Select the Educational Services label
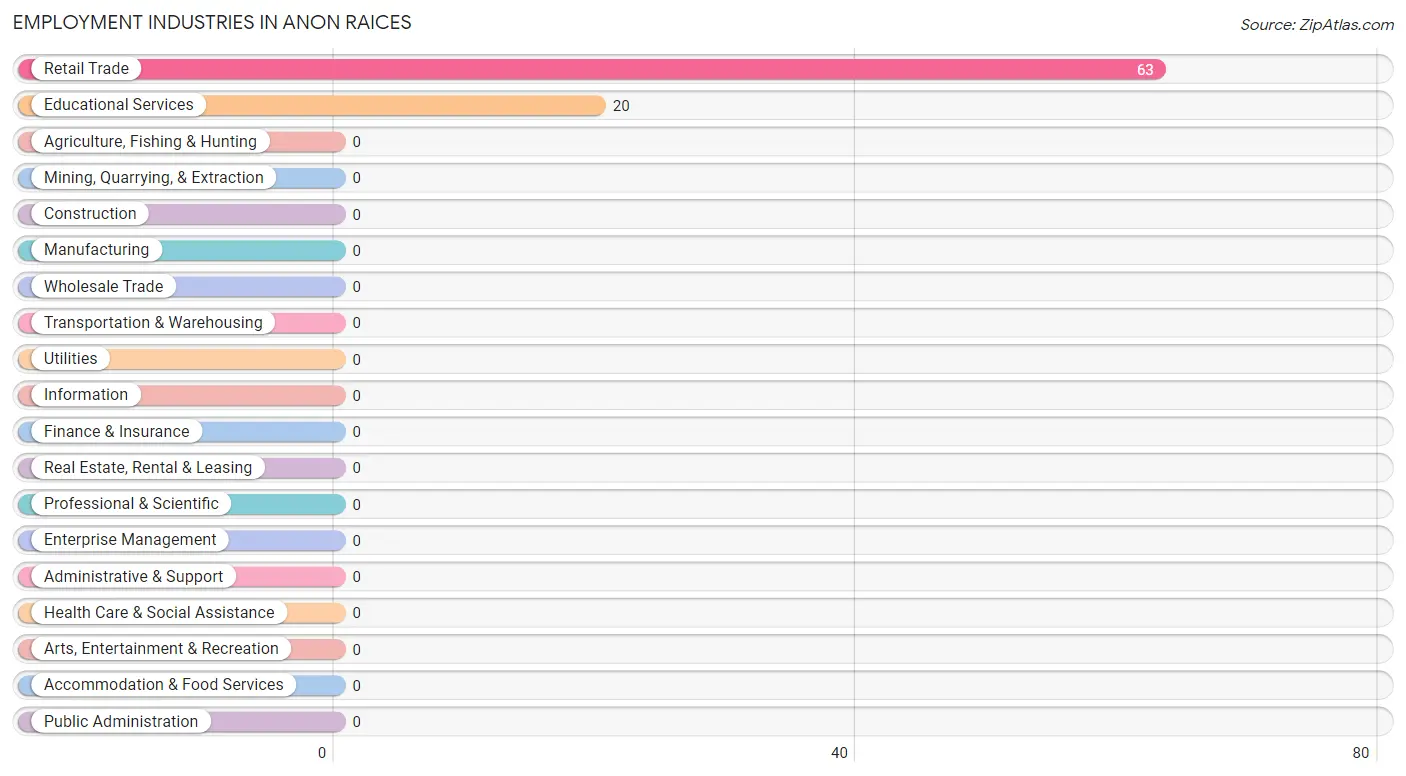The height and width of the screenshot is (776, 1406). 118,105
